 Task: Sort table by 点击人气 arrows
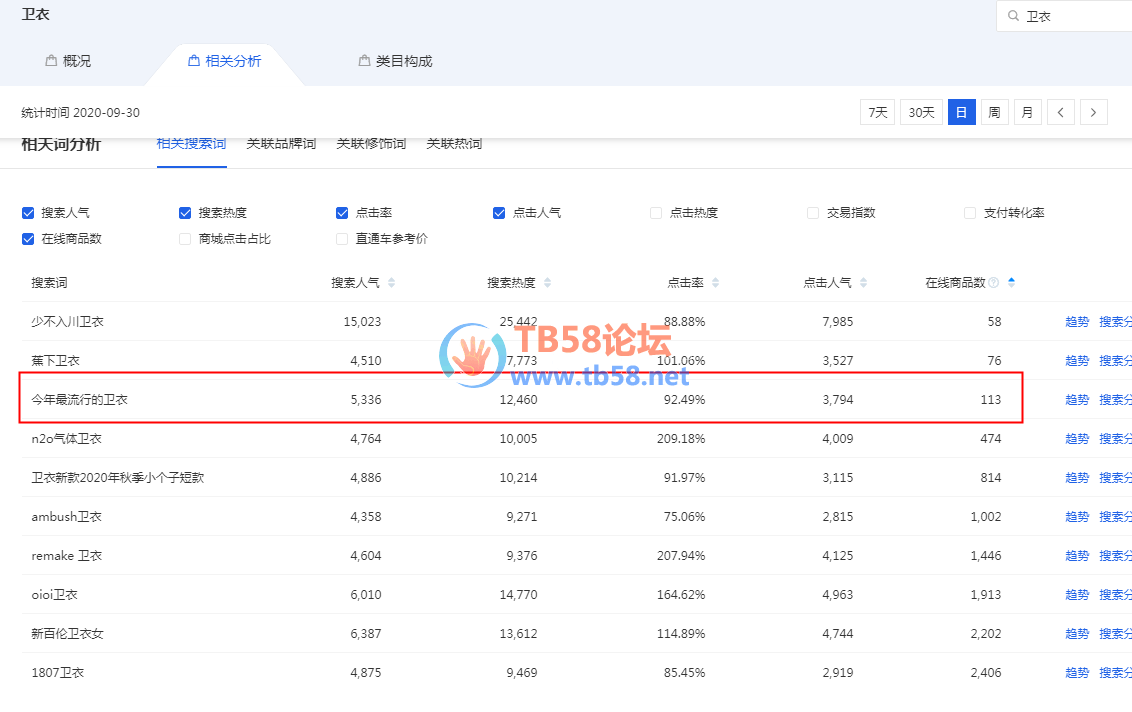pyautogui.click(x=863, y=282)
